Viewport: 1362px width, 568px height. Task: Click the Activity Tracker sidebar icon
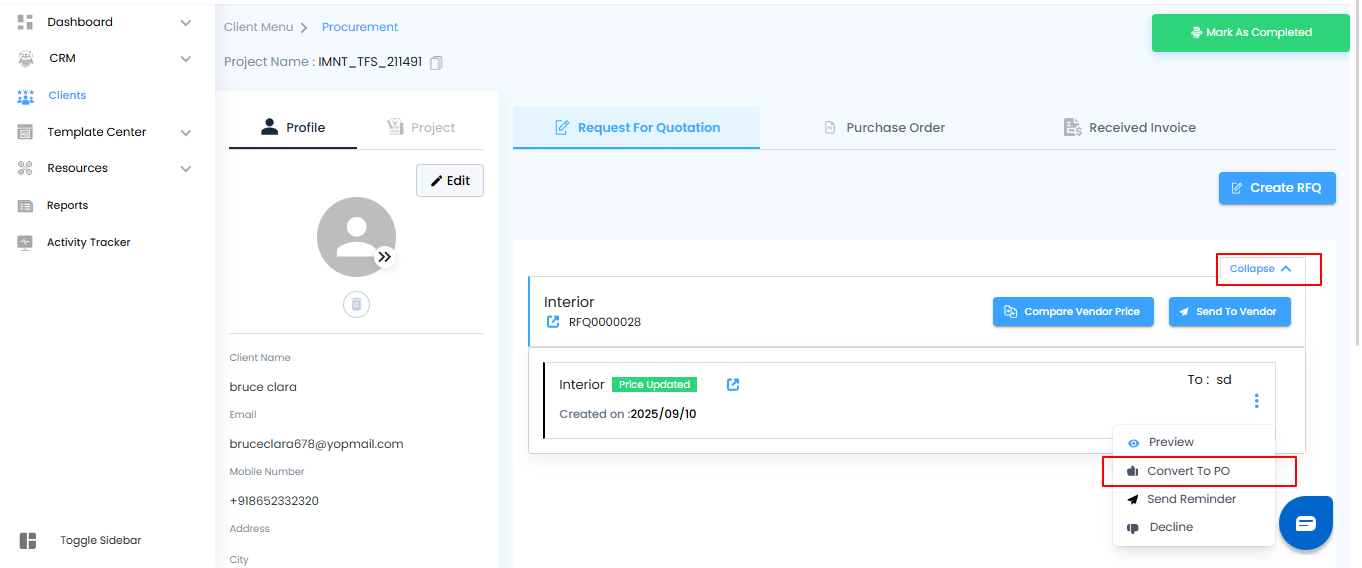26,242
